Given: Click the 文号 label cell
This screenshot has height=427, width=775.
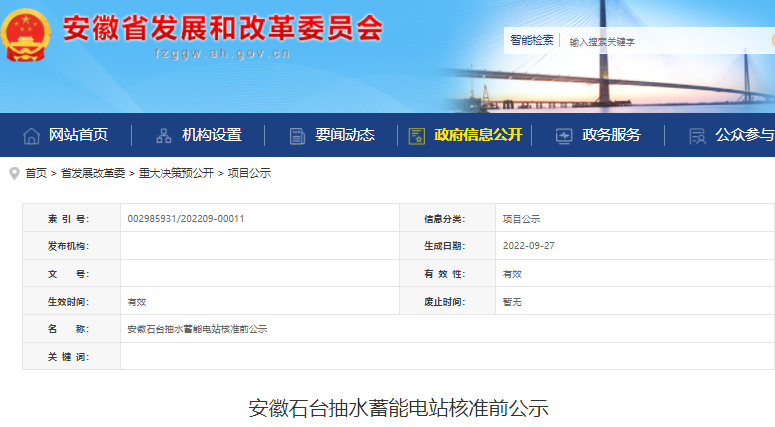Looking at the screenshot, I should [72, 273].
